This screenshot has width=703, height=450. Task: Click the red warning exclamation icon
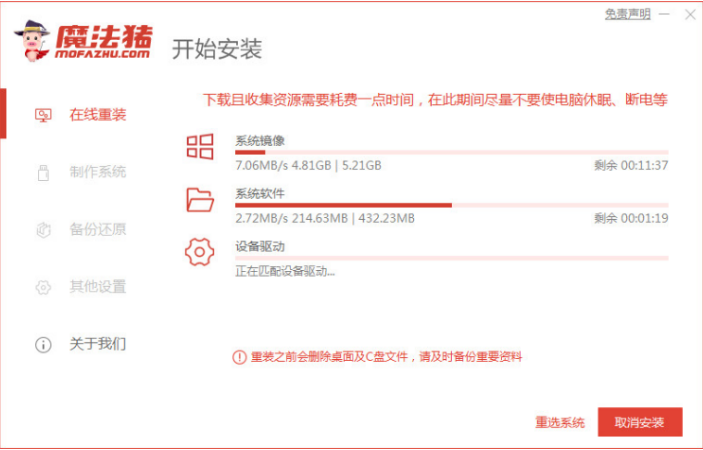(x=239, y=356)
